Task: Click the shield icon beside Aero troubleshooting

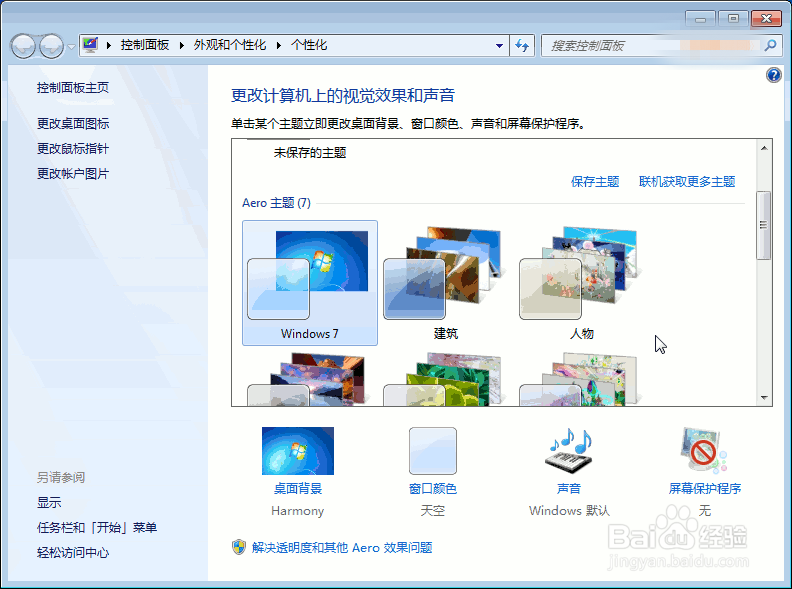Action: tap(239, 547)
